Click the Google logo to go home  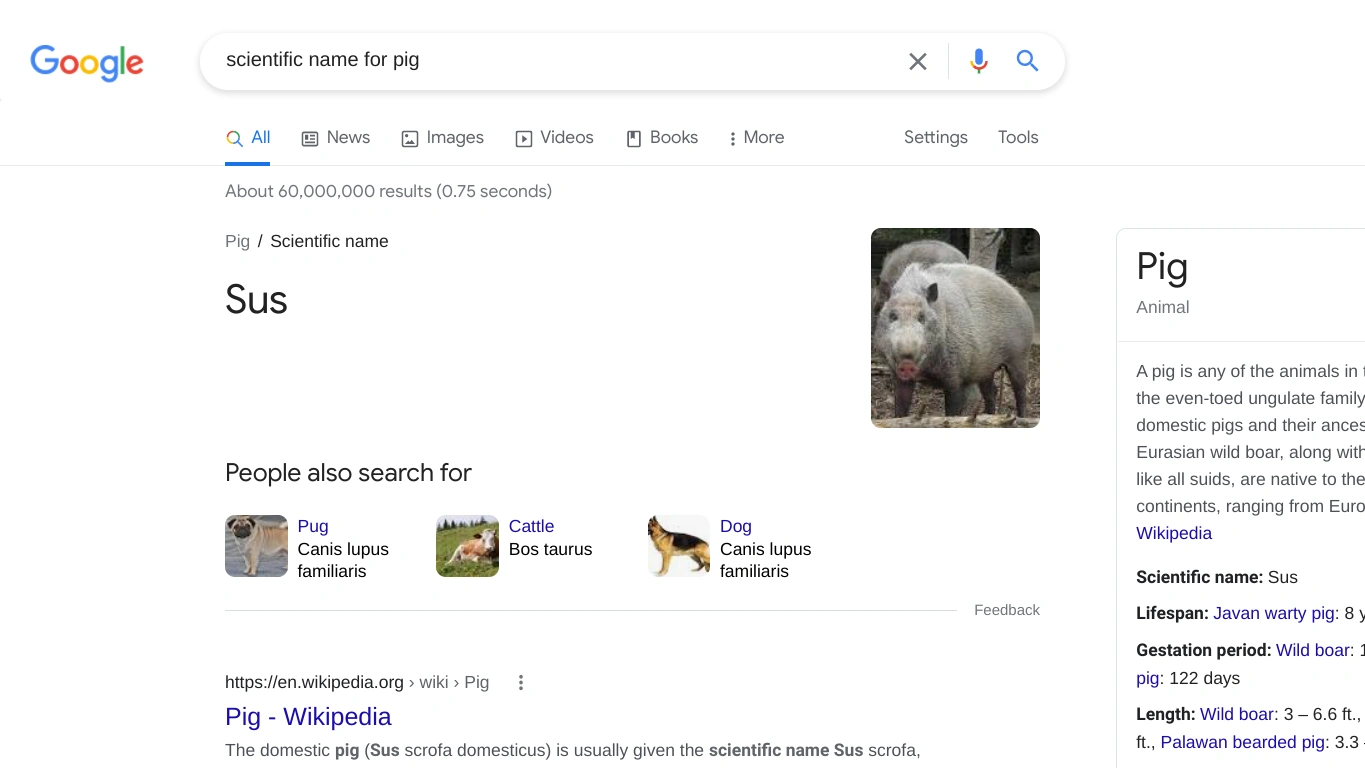(x=86, y=63)
